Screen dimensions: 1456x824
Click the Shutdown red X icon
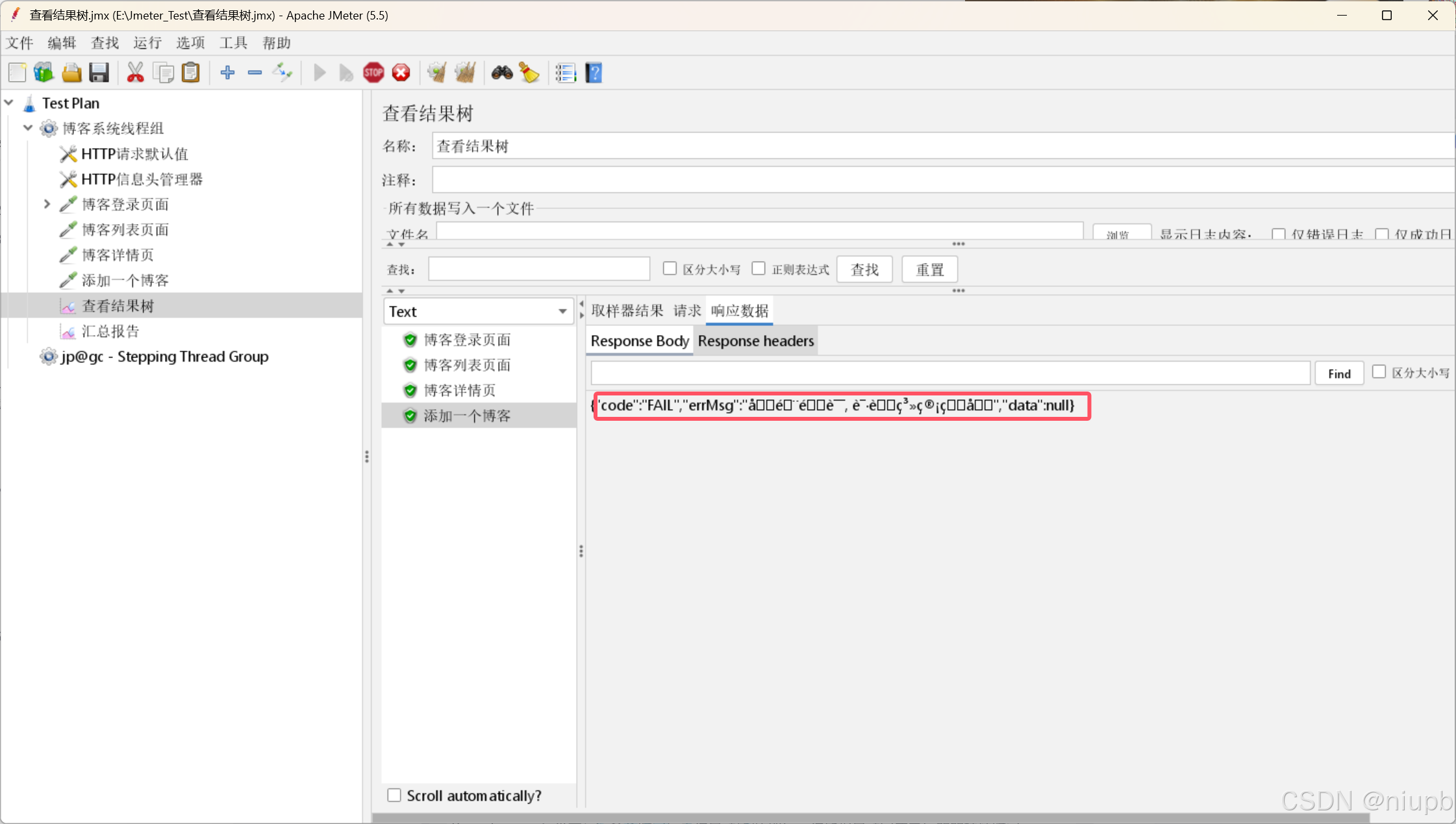[x=401, y=73]
